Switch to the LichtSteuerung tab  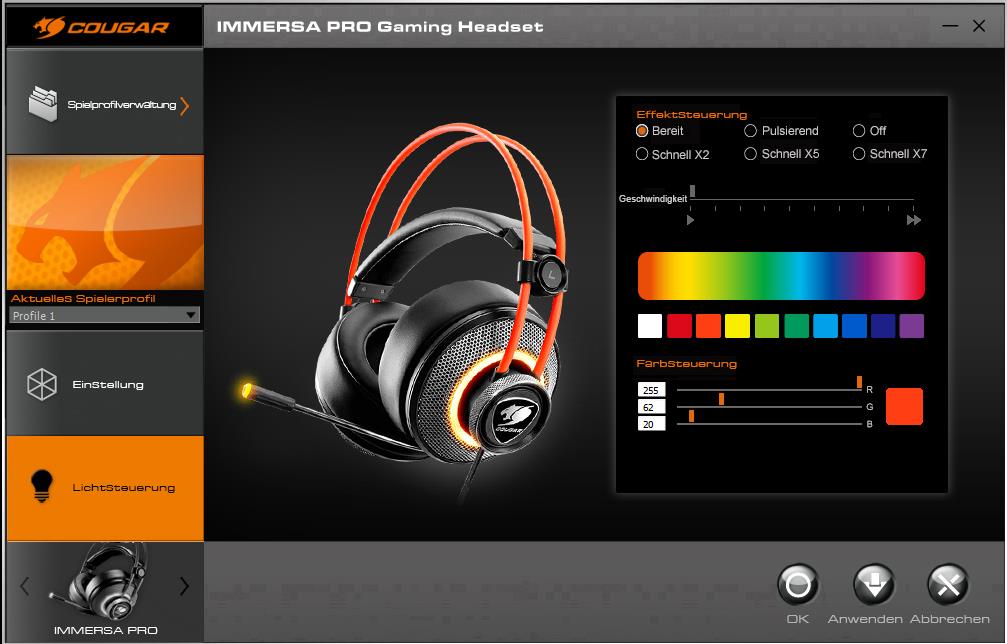tap(104, 488)
